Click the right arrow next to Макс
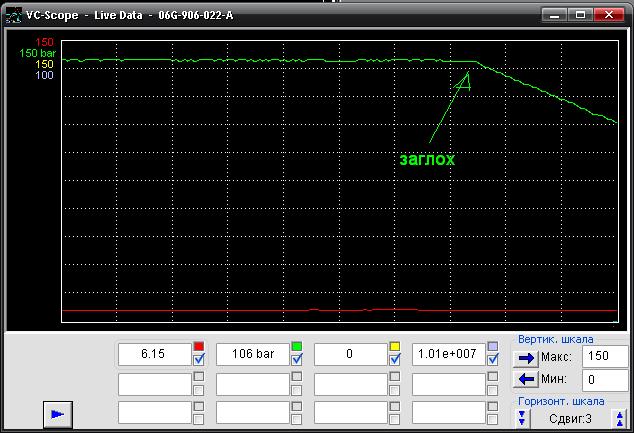634x433 pixels. pyautogui.click(x=526, y=358)
